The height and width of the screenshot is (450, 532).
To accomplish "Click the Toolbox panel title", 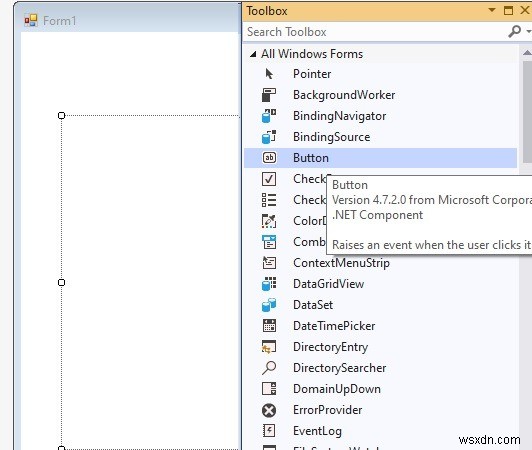I will click(x=267, y=11).
